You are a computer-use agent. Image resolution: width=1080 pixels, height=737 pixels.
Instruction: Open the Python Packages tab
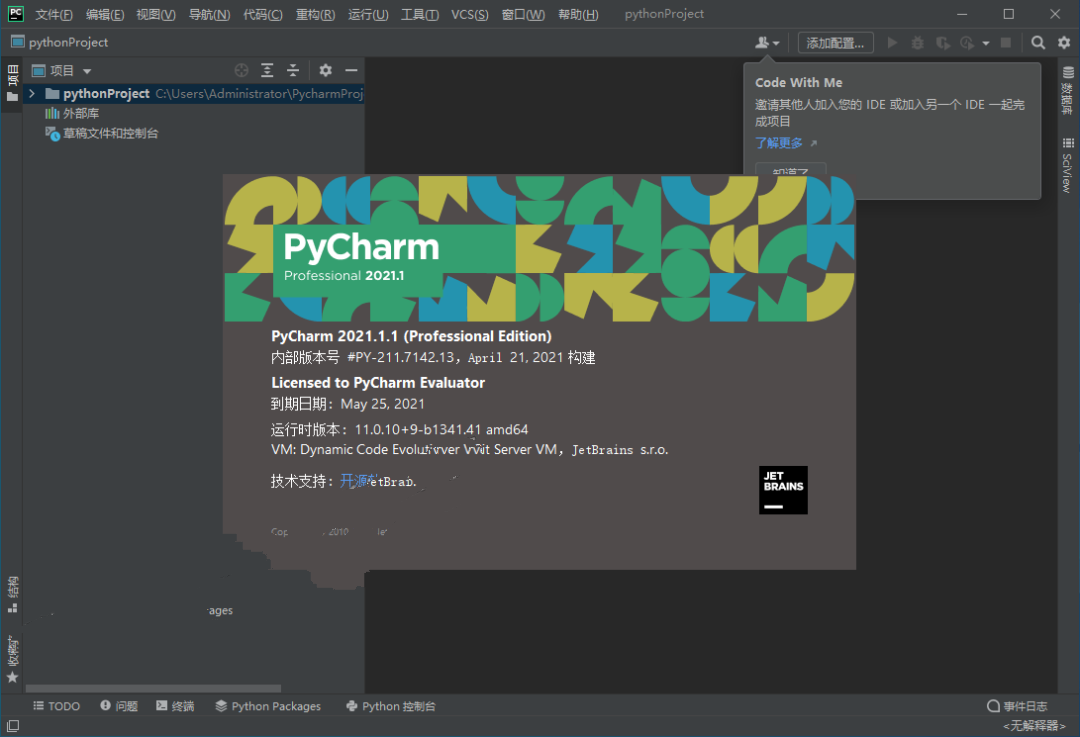[268, 706]
